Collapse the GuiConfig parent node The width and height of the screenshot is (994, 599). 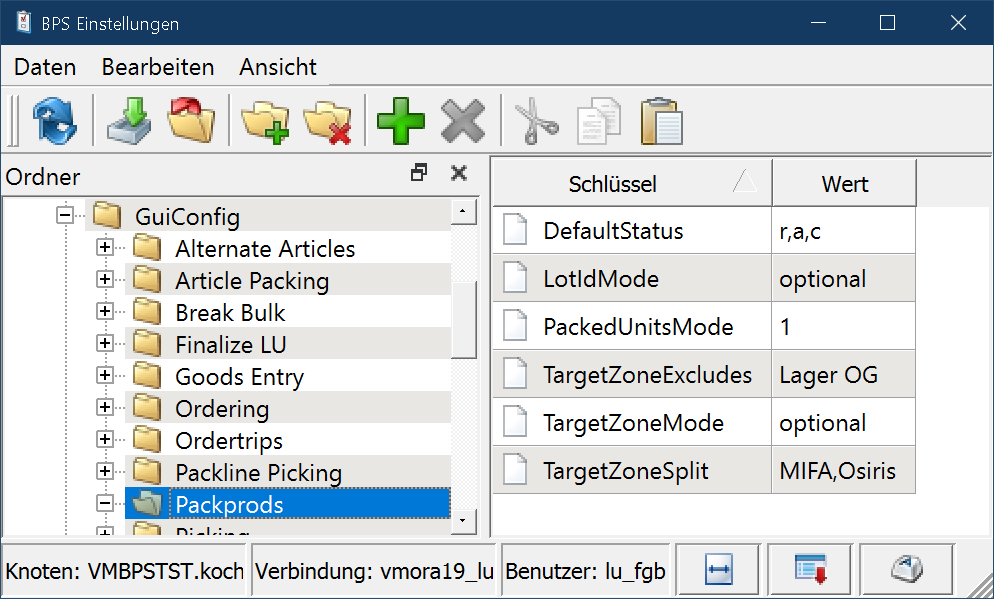click(65, 216)
